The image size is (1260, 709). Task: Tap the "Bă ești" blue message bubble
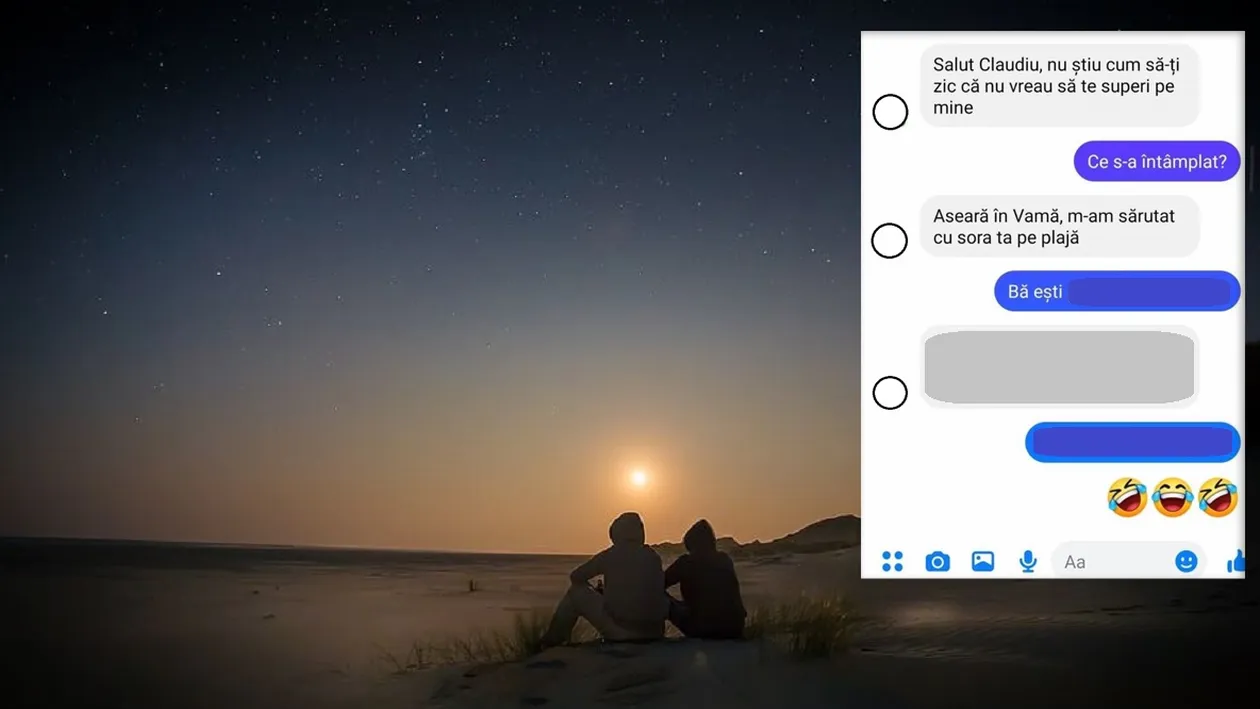(1116, 292)
